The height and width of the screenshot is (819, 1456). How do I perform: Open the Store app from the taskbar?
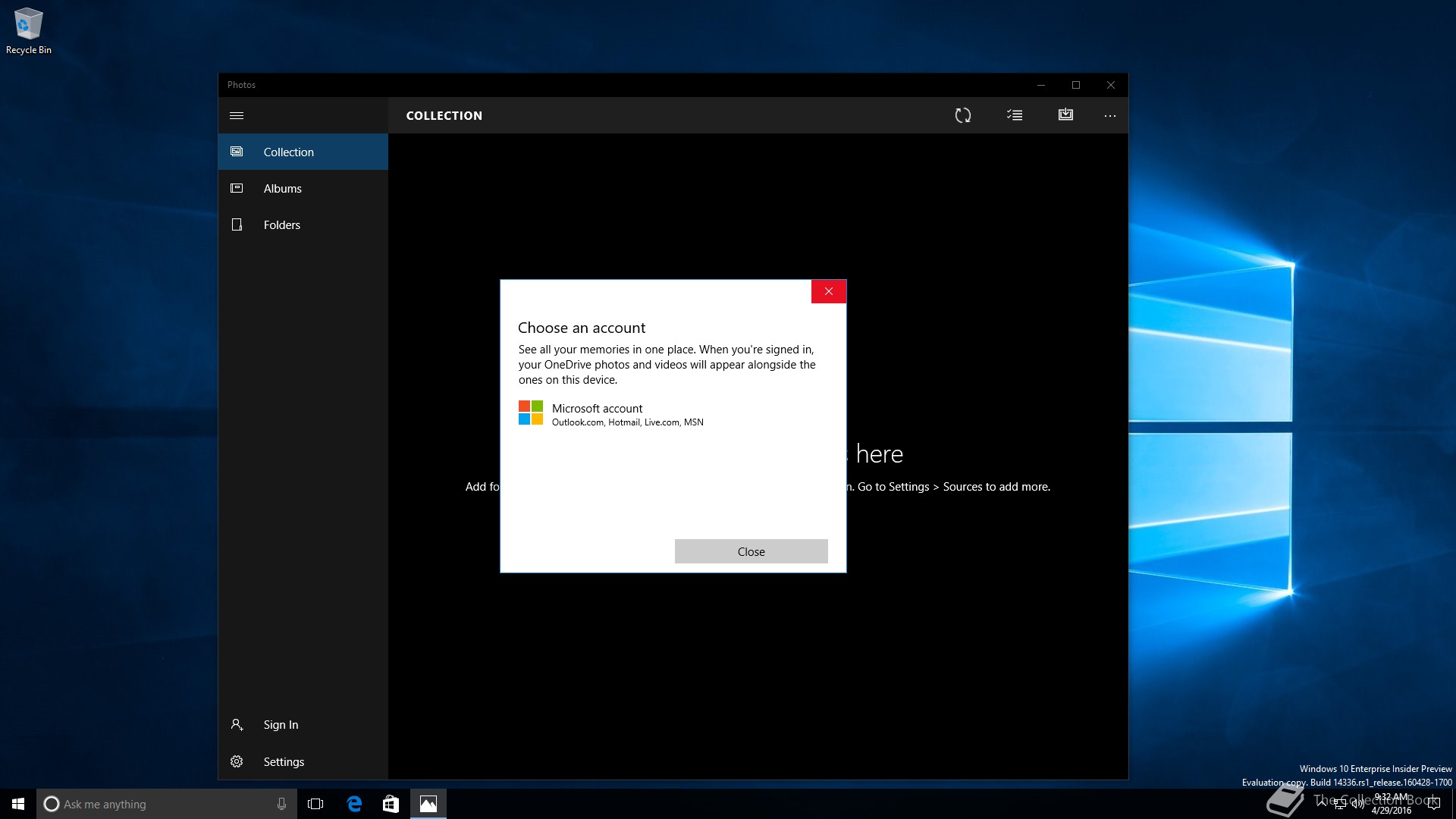(x=391, y=804)
